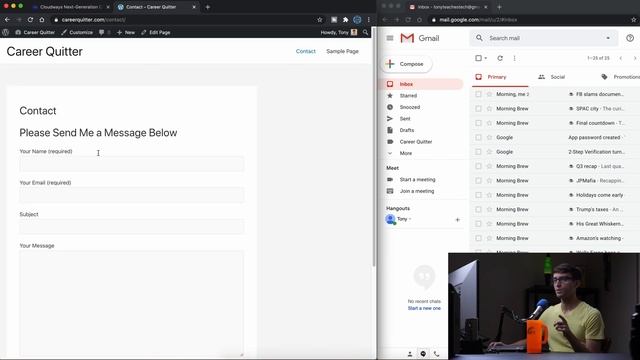Screen dimensions: 640x360
Task: Click the Your Message text area
Action: pos(131,304)
